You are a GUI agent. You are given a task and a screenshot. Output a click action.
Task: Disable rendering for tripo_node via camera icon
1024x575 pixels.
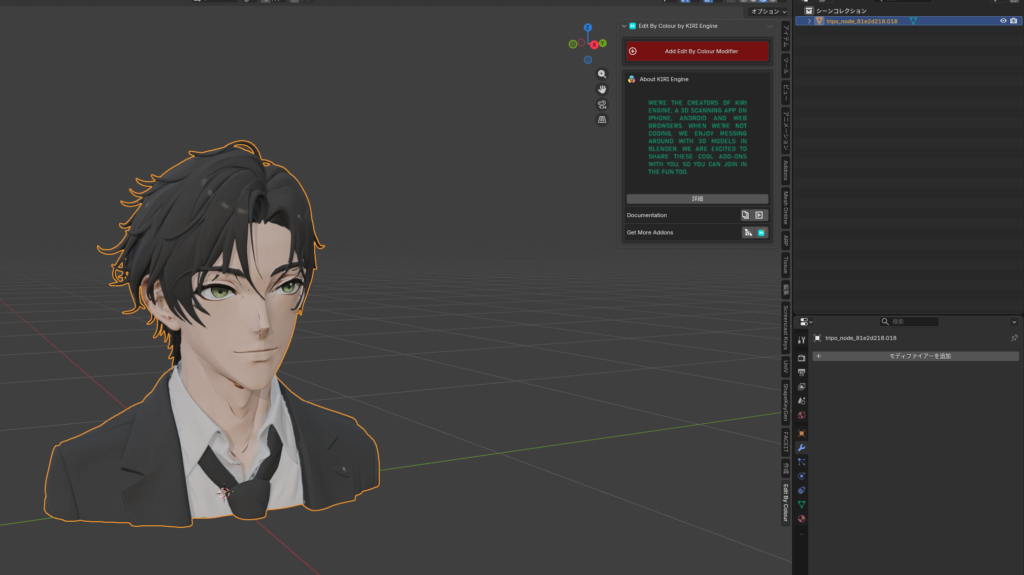[1013, 21]
